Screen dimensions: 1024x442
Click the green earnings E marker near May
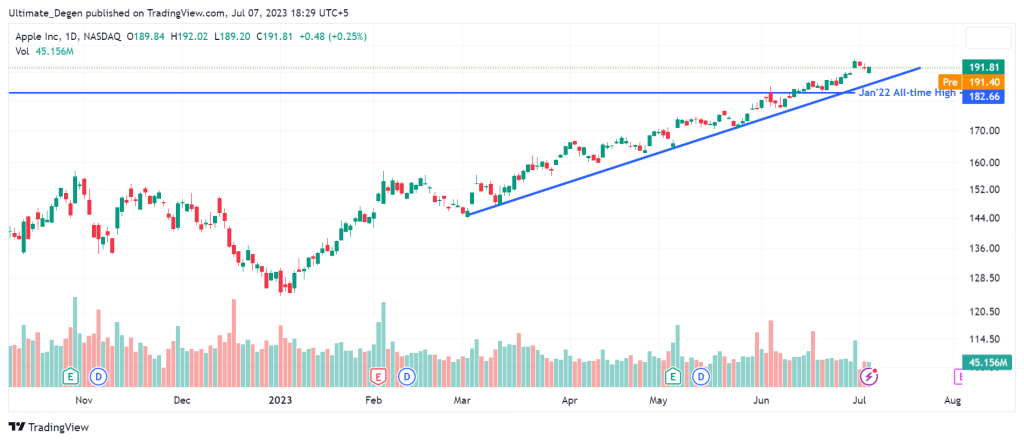(672, 376)
